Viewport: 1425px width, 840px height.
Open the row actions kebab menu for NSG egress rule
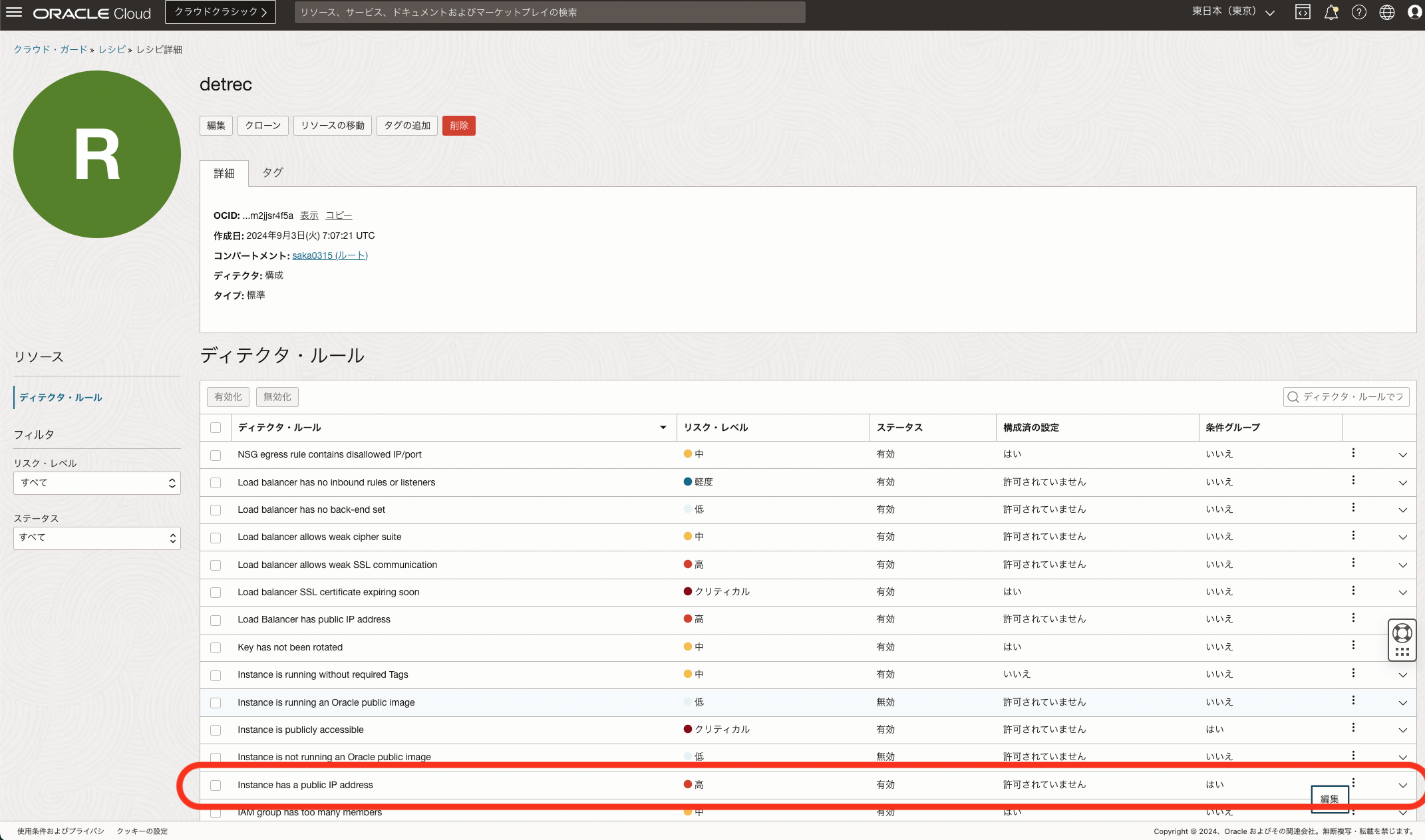[x=1353, y=453]
